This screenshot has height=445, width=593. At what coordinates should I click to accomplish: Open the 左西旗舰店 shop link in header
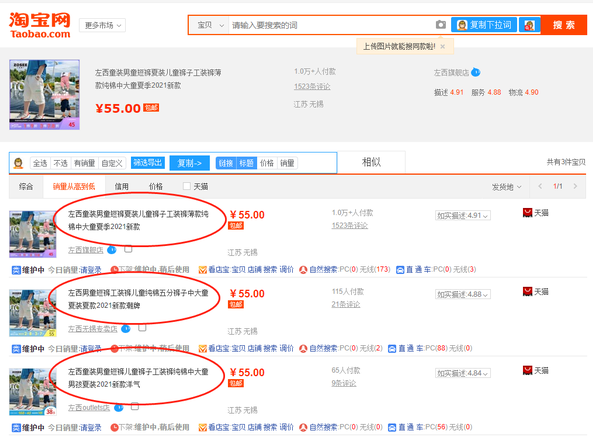pos(451,72)
